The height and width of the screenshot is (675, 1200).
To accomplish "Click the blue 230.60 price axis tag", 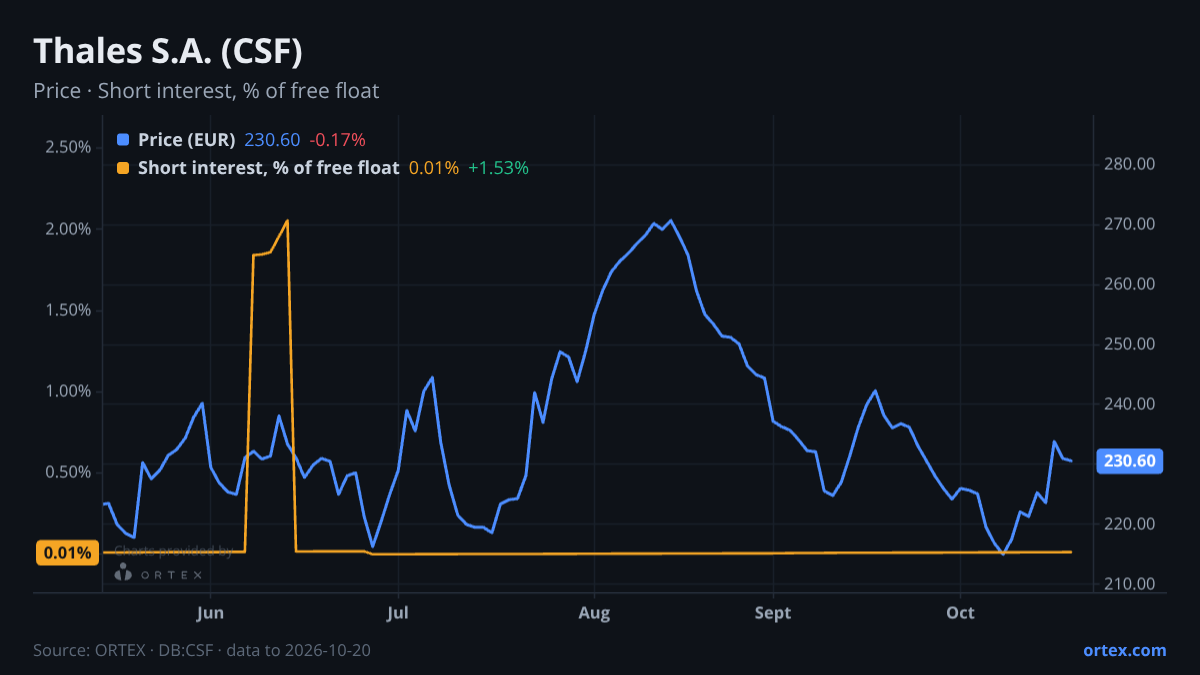I will pos(1130,461).
